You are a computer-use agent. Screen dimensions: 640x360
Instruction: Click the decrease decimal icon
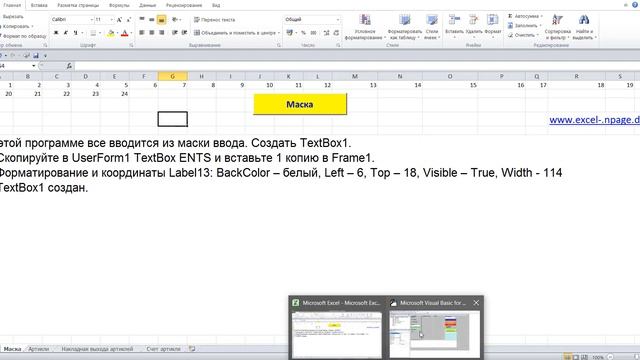336,33
